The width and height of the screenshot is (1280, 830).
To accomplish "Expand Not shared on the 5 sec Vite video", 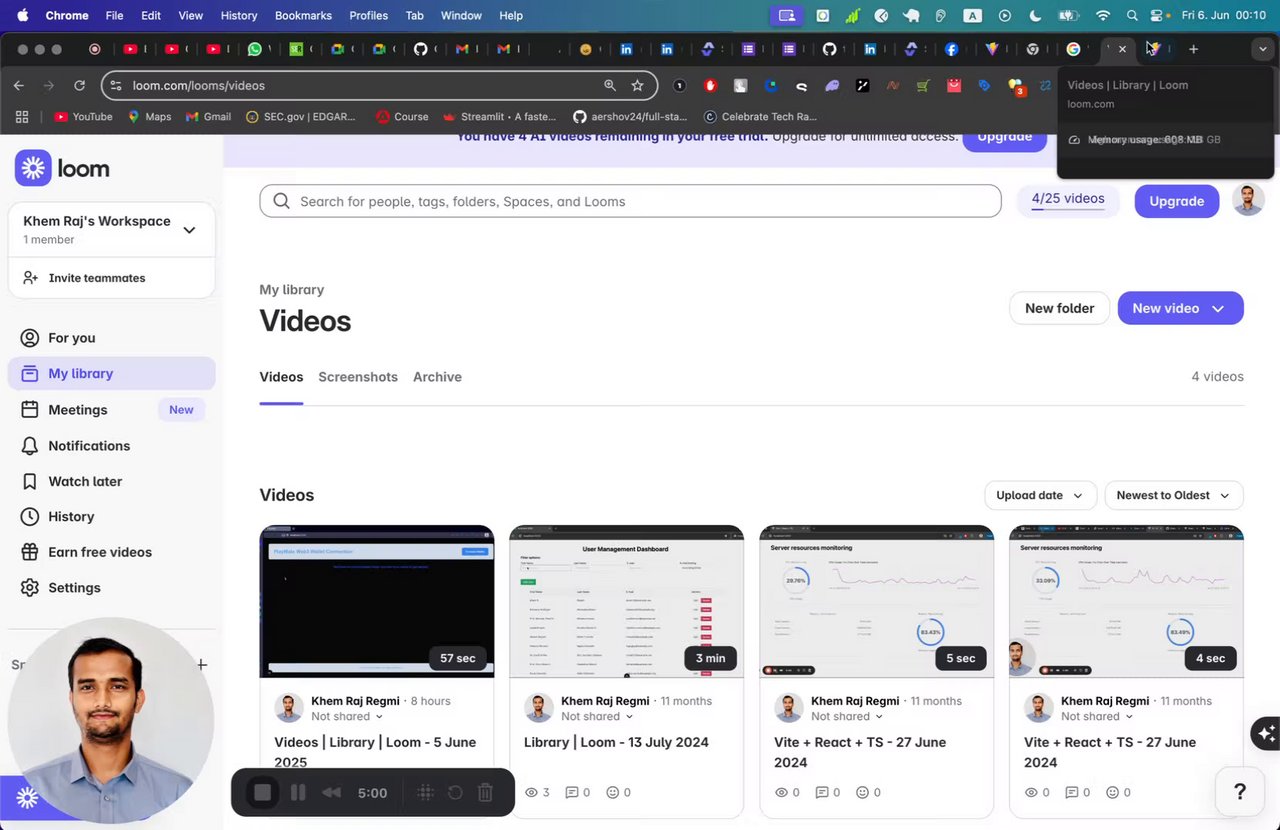I will (x=847, y=716).
